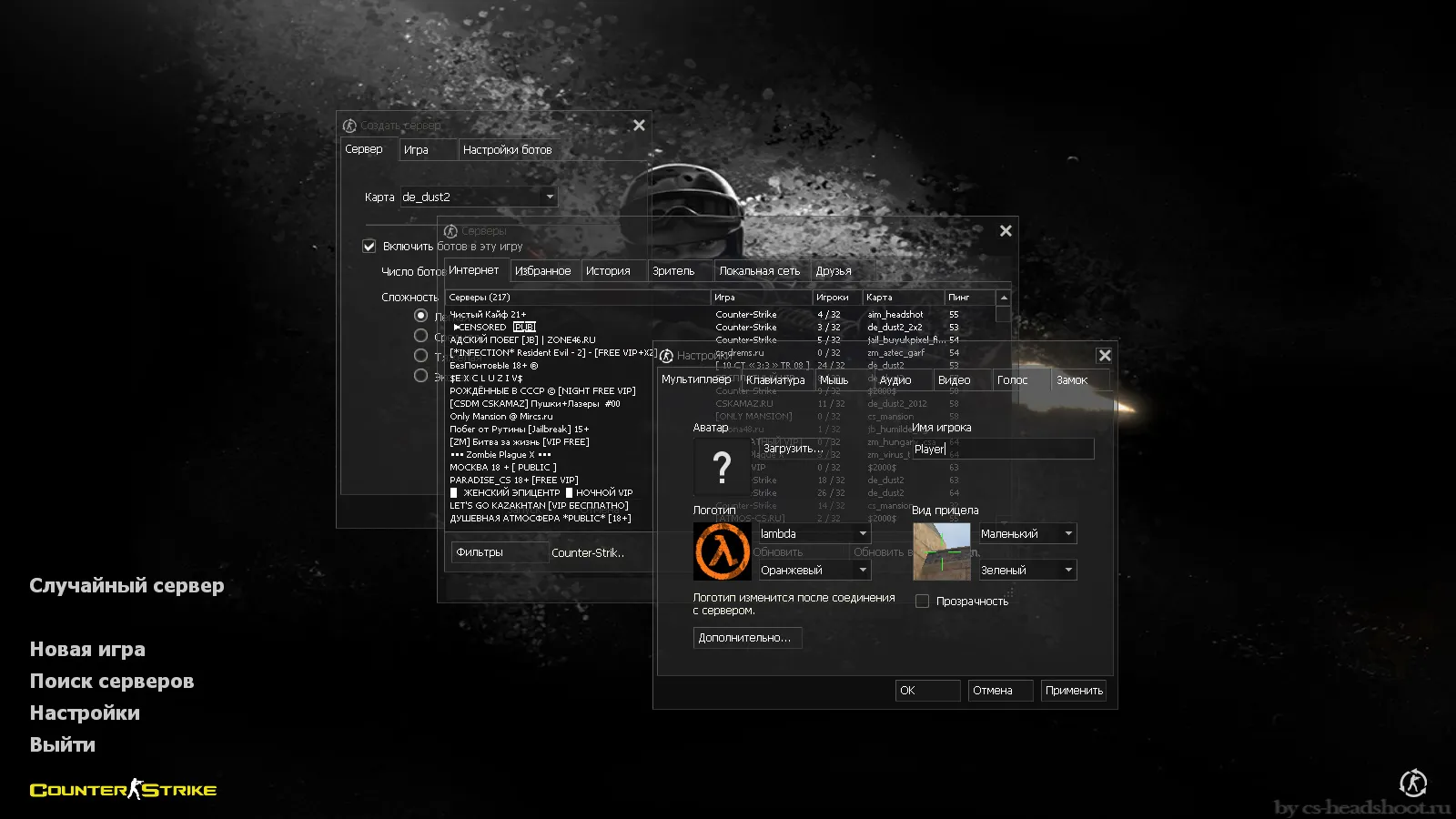Click the question-mark avatar placeholder
The height and width of the screenshot is (819, 1456).
click(x=721, y=468)
